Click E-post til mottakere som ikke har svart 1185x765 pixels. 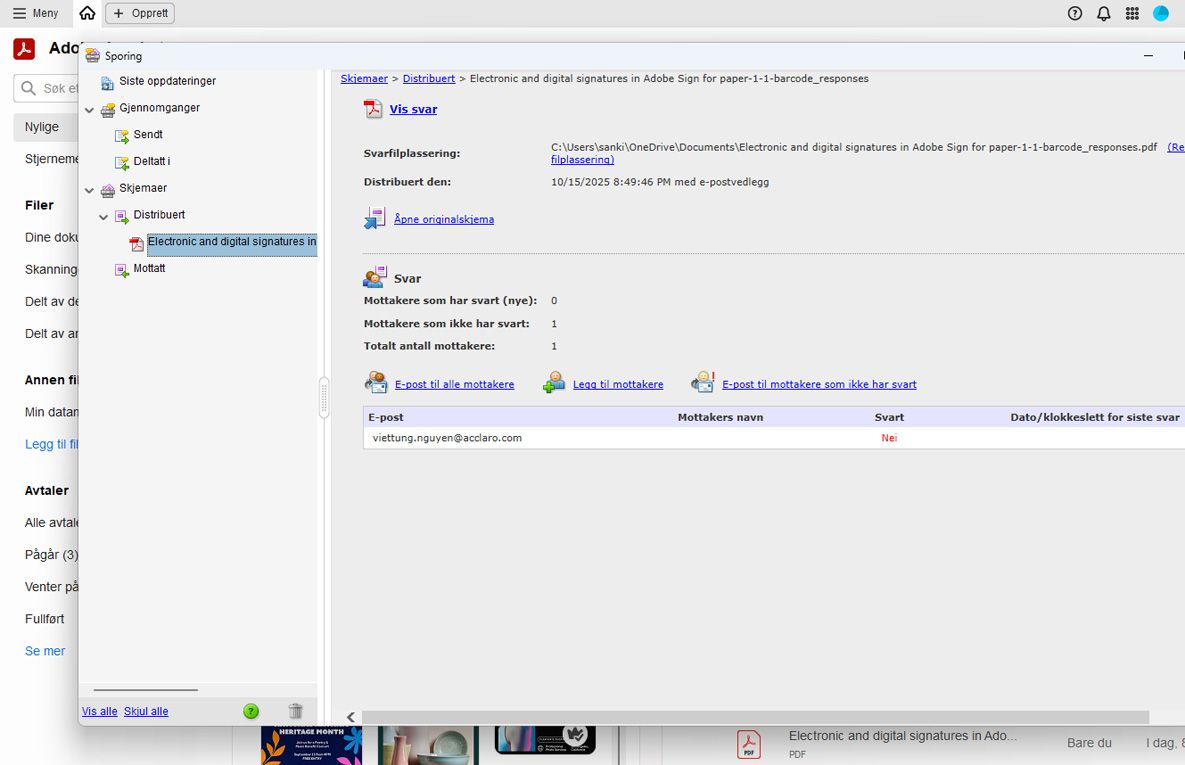tap(819, 384)
